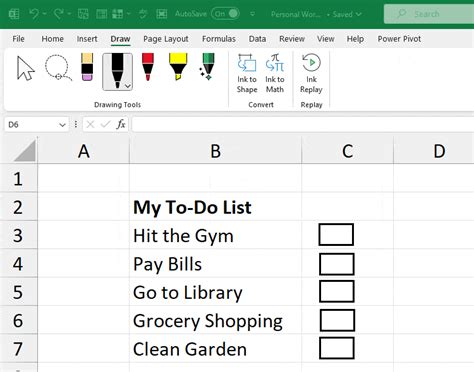The height and width of the screenshot is (372, 474).
Task: Tick the Go to Library checkbox
Action: (x=337, y=291)
